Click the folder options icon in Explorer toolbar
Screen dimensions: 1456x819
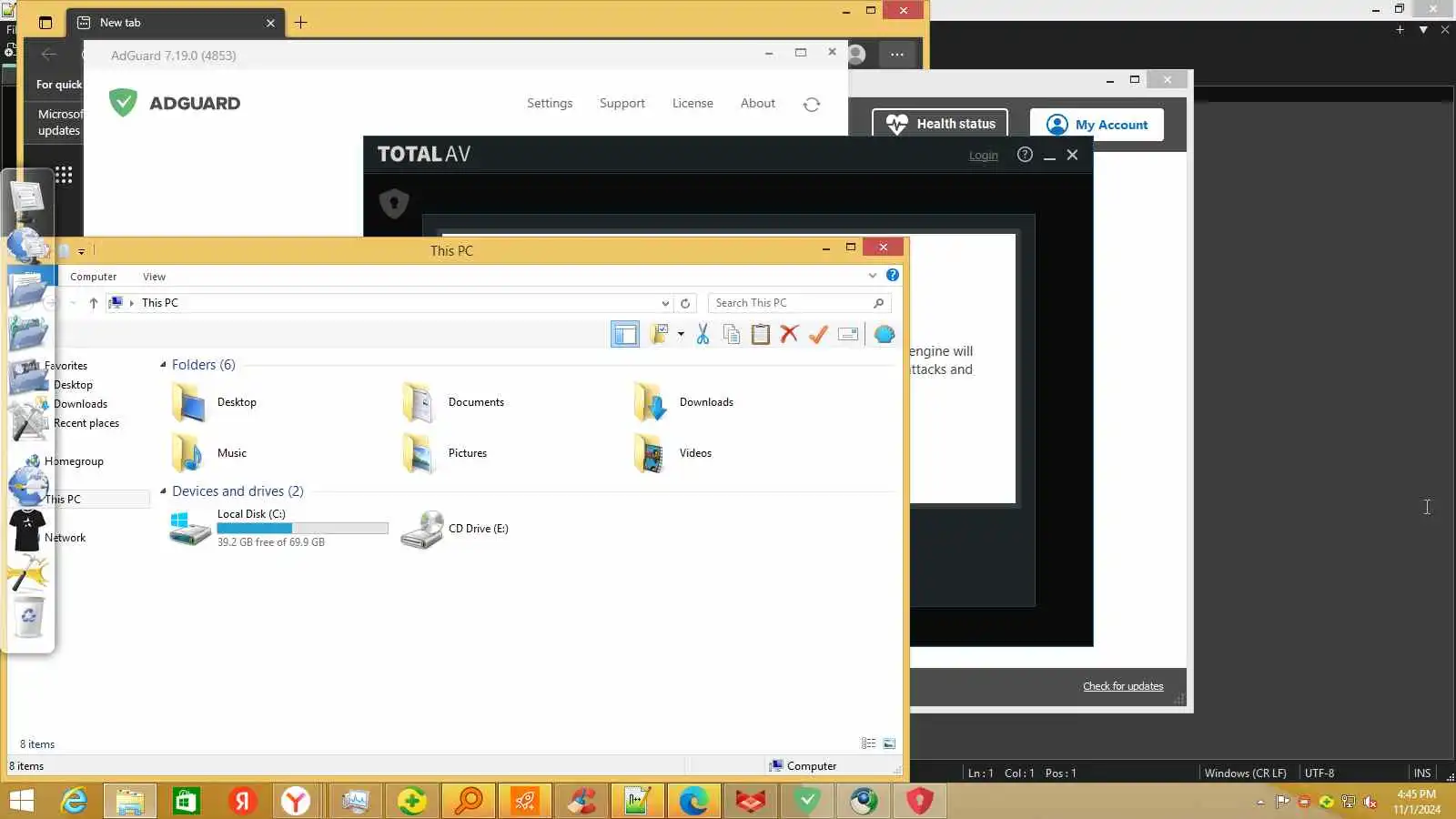660,334
